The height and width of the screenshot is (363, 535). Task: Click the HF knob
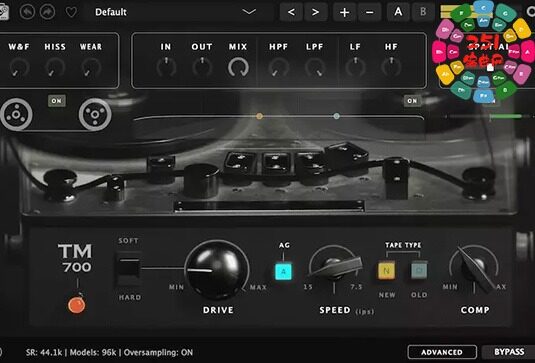pos(391,67)
